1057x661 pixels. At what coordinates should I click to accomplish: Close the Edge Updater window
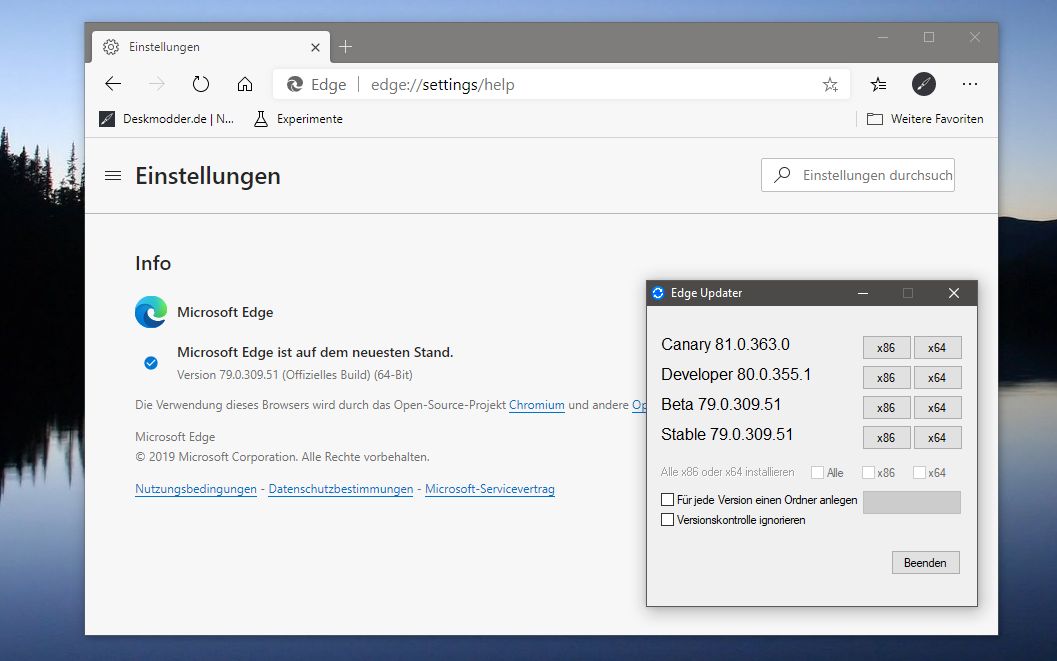[954, 293]
